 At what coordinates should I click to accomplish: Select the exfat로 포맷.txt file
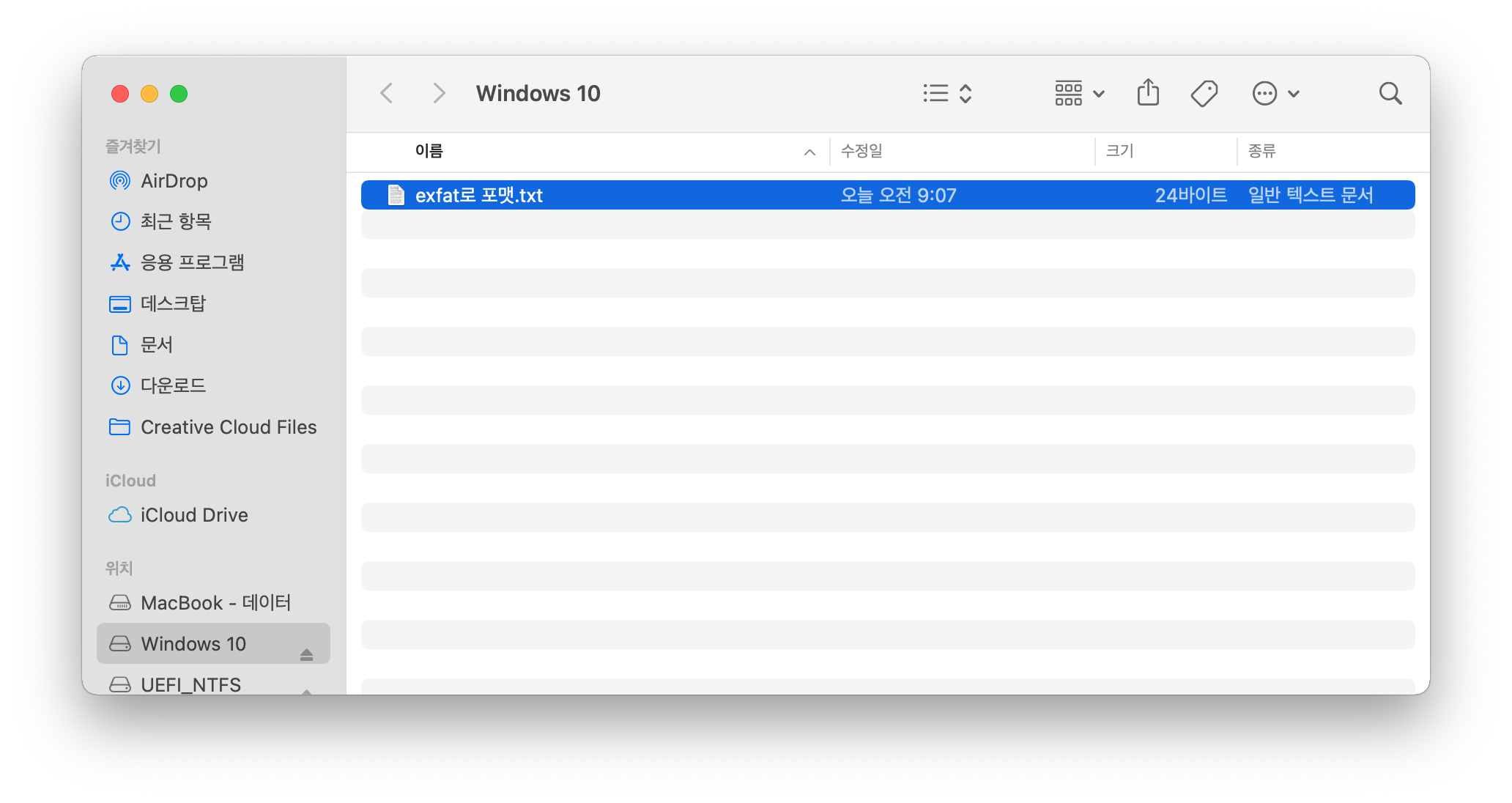[478, 196]
